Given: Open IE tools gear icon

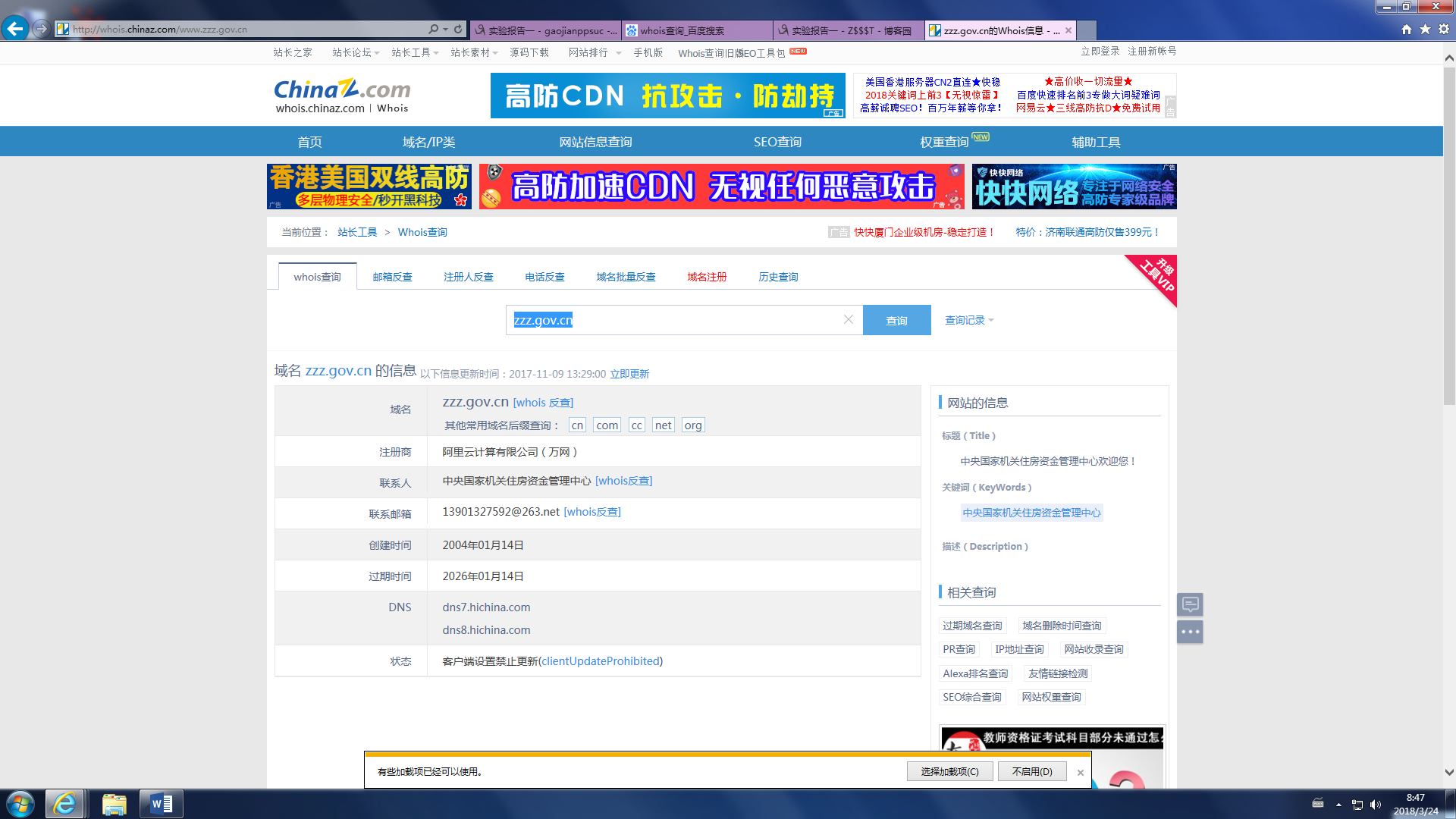Looking at the screenshot, I should 1444,29.
